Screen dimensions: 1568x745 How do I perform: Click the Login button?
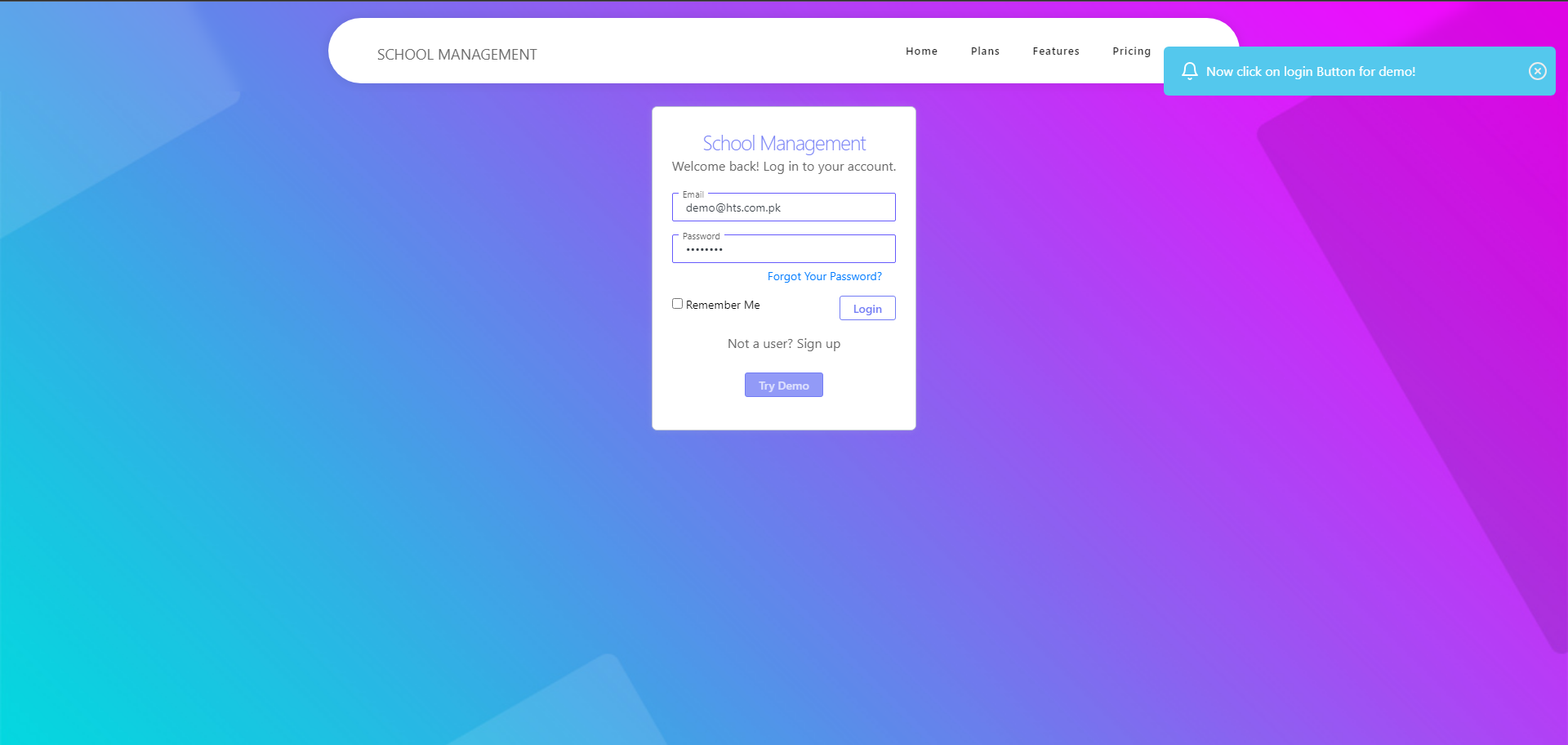click(867, 308)
